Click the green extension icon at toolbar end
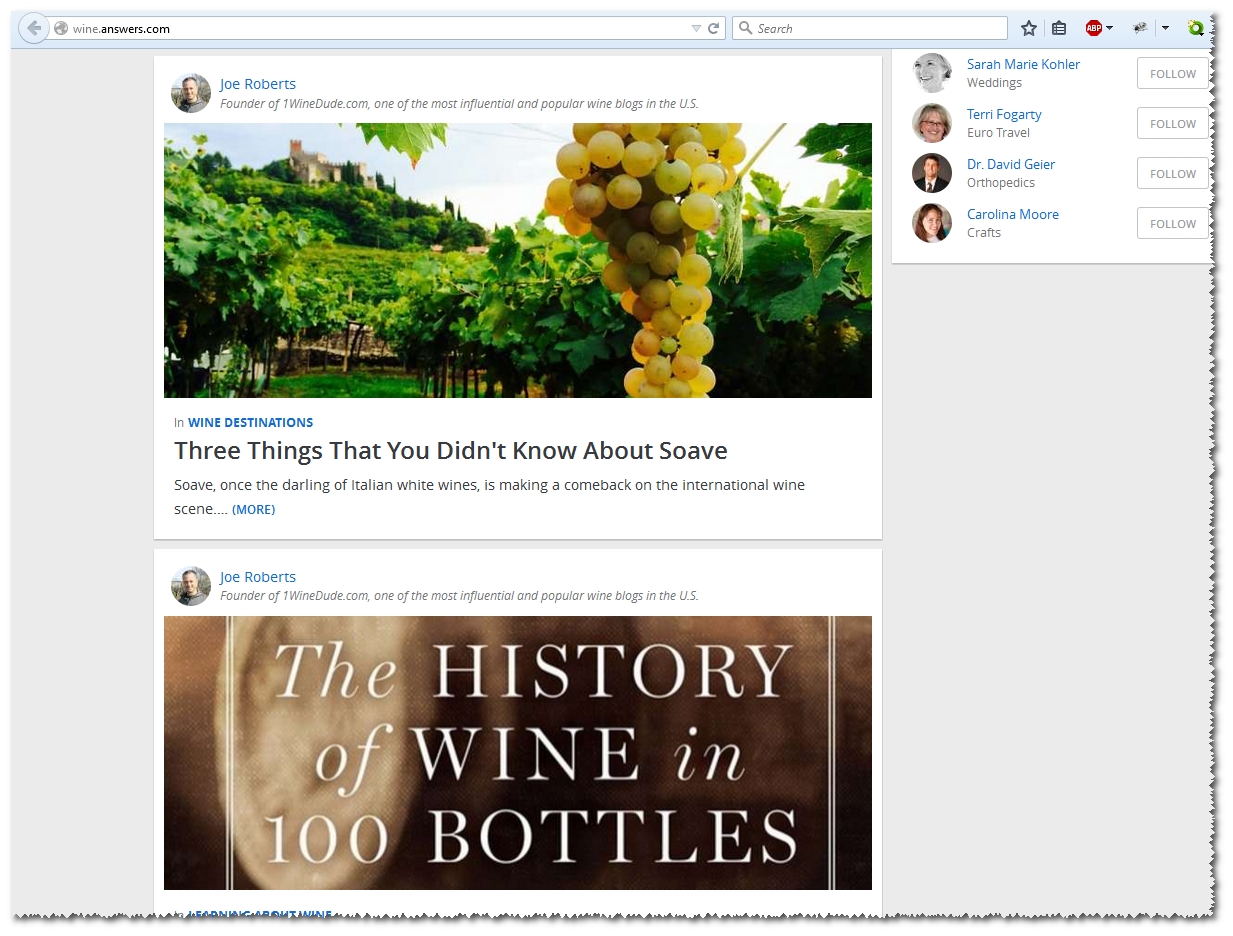This screenshot has height=936, width=1233. (x=1195, y=28)
